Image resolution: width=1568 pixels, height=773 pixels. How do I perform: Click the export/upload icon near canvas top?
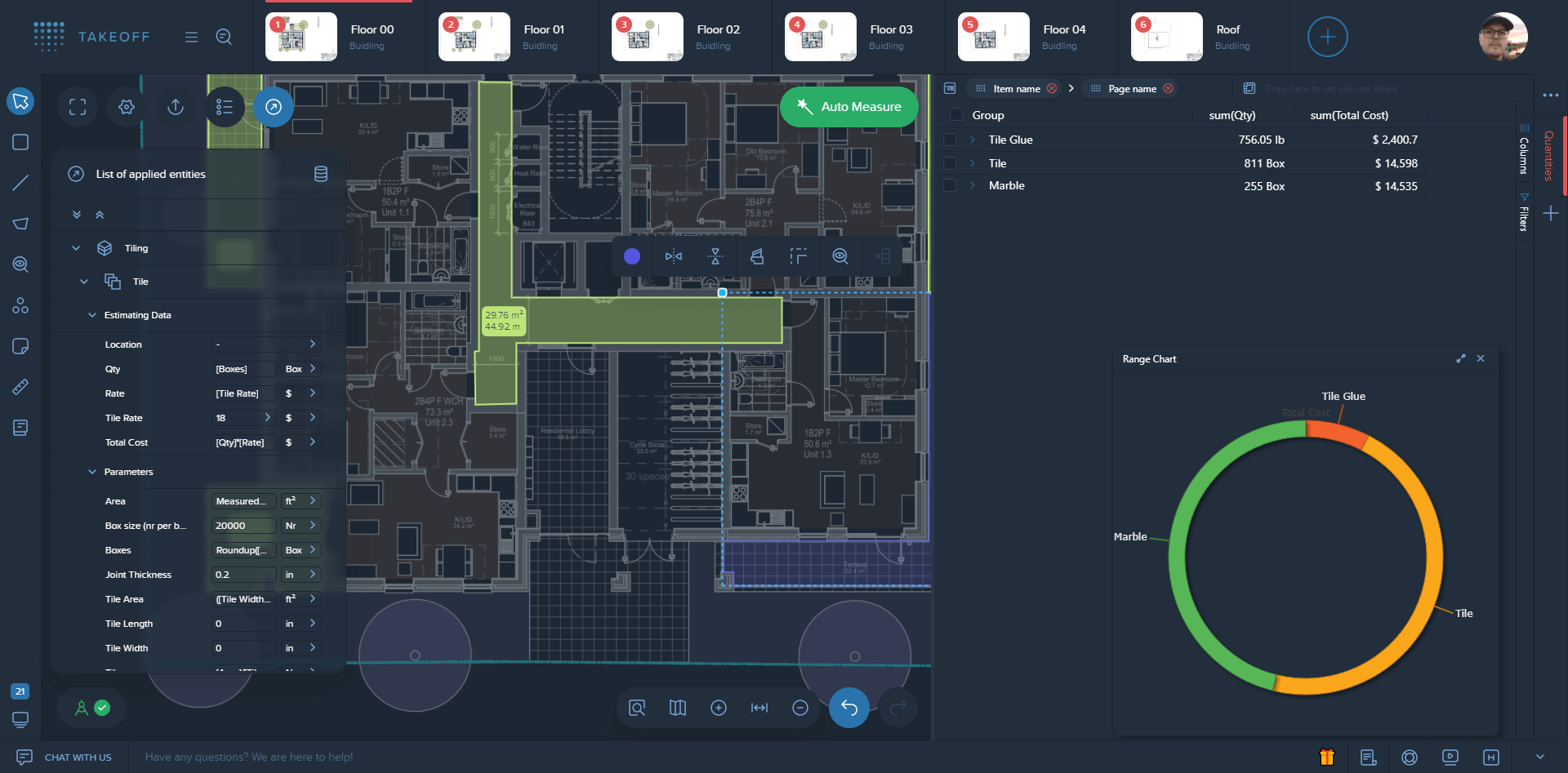click(175, 106)
